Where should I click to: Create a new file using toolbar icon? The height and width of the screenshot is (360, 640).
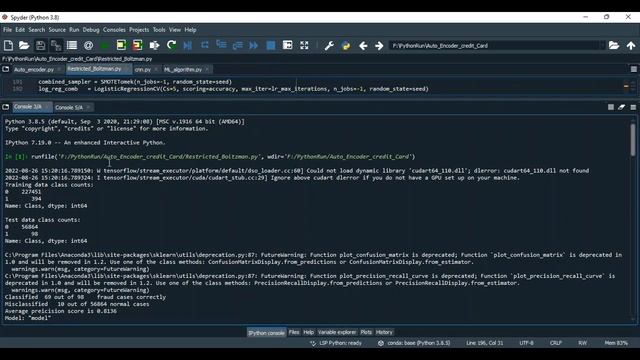pyautogui.click(x=8, y=45)
